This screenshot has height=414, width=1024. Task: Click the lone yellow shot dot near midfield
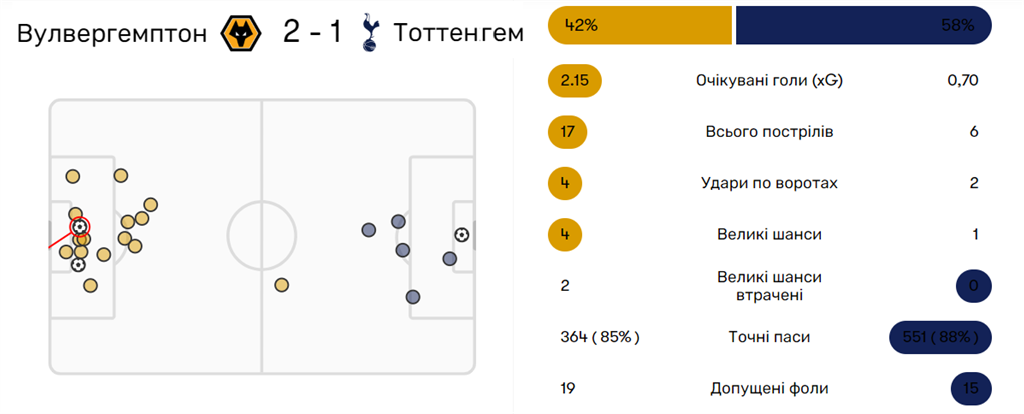pyautogui.click(x=281, y=285)
